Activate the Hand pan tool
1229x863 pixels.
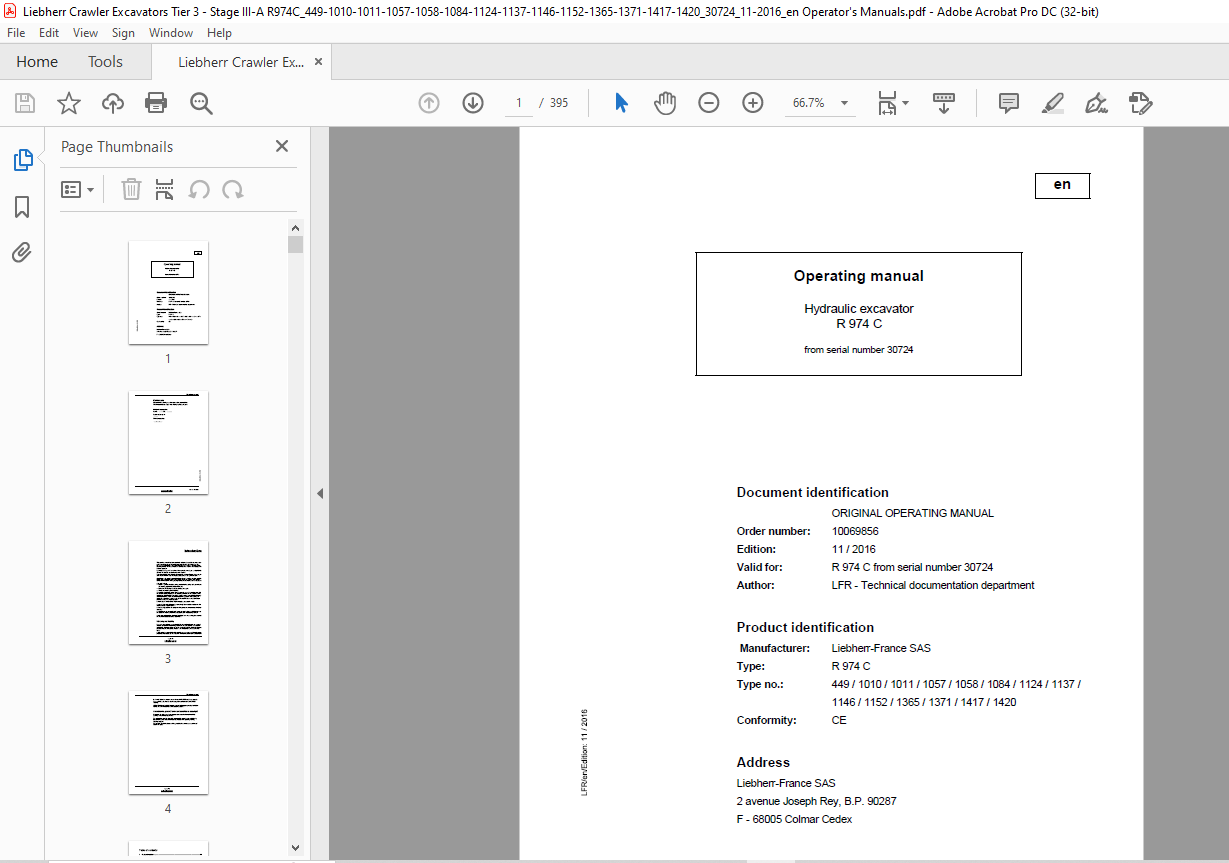coord(665,103)
